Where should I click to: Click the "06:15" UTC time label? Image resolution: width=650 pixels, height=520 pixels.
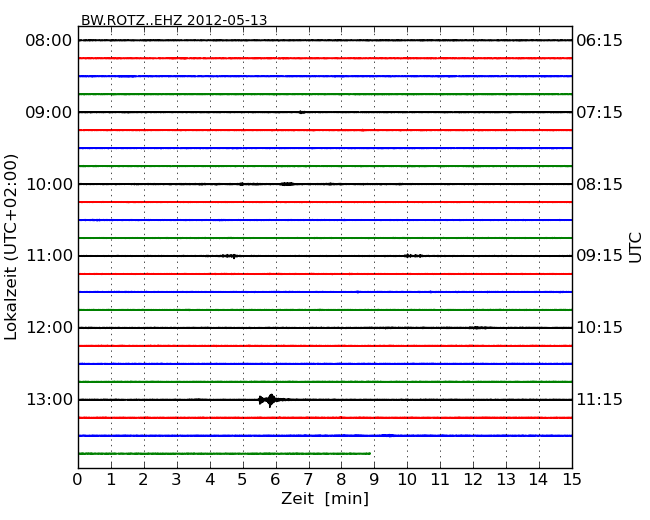(599, 41)
